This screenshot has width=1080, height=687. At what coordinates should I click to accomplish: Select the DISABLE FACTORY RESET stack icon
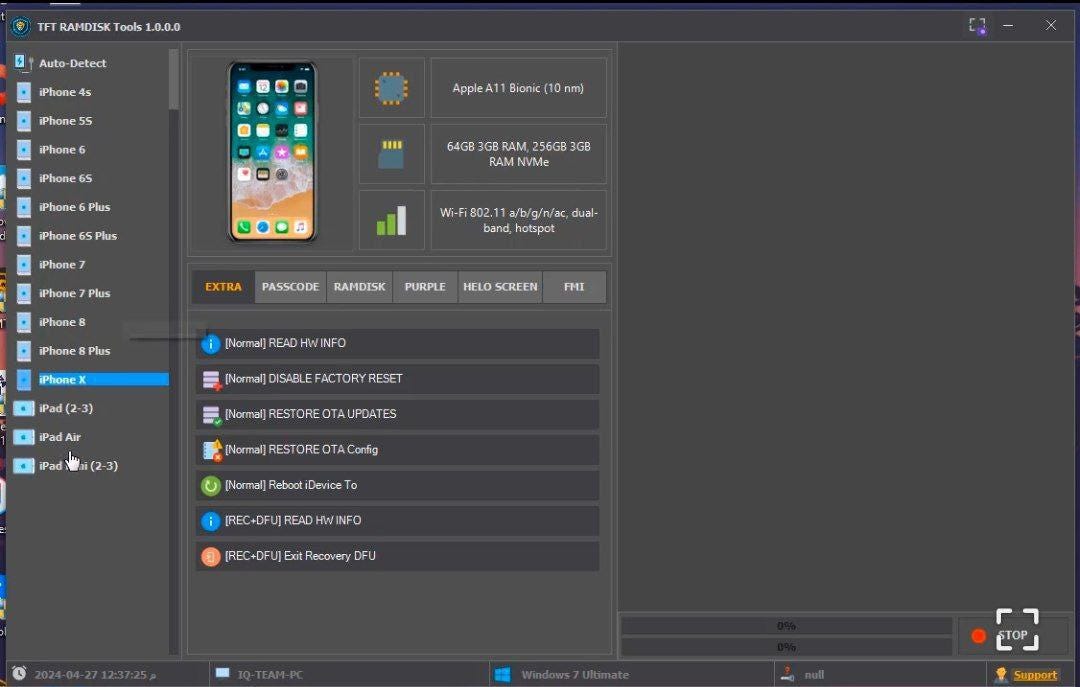[x=211, y=379]
